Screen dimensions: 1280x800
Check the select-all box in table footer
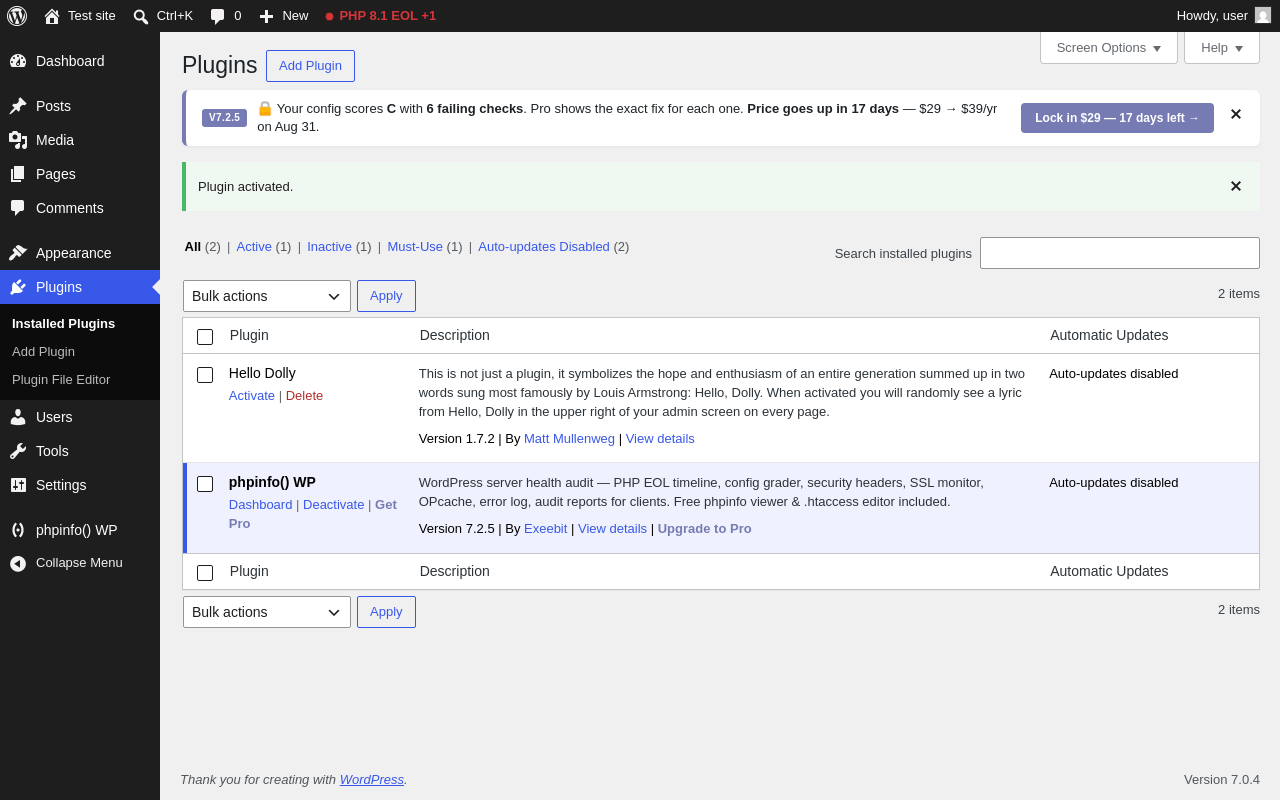(205, 573)
